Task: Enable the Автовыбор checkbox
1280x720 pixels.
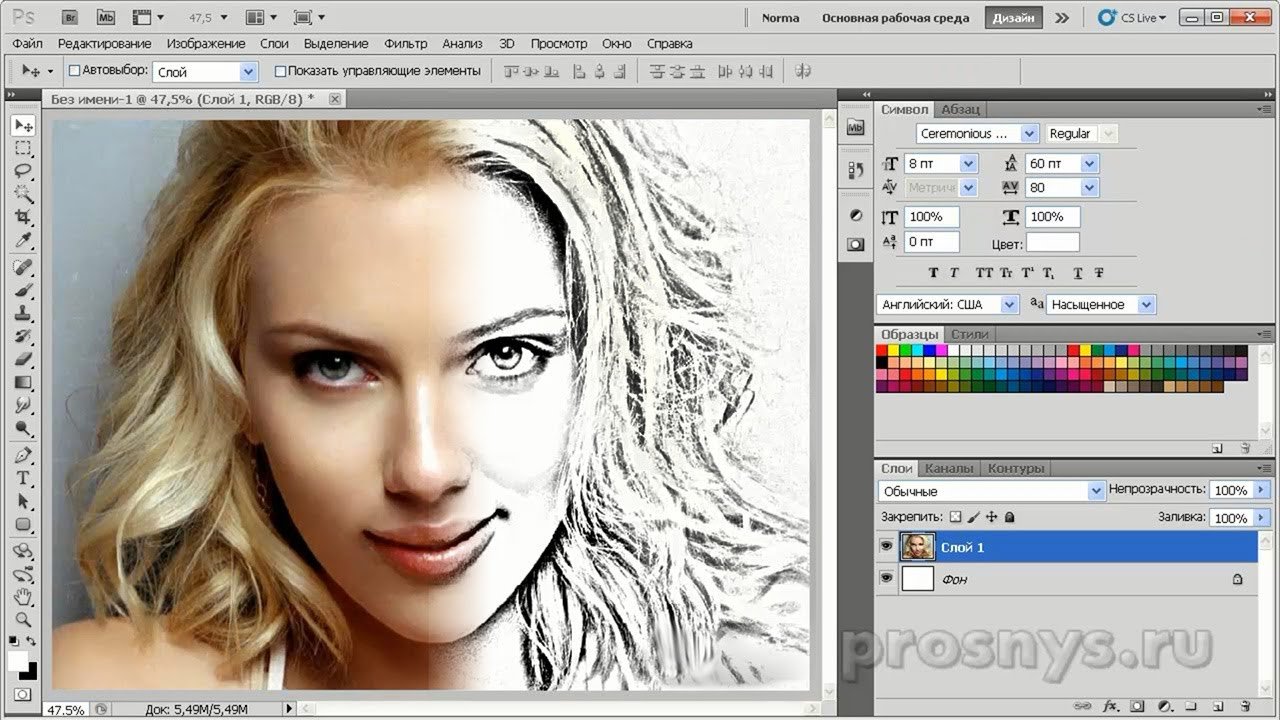Action: 74,71
